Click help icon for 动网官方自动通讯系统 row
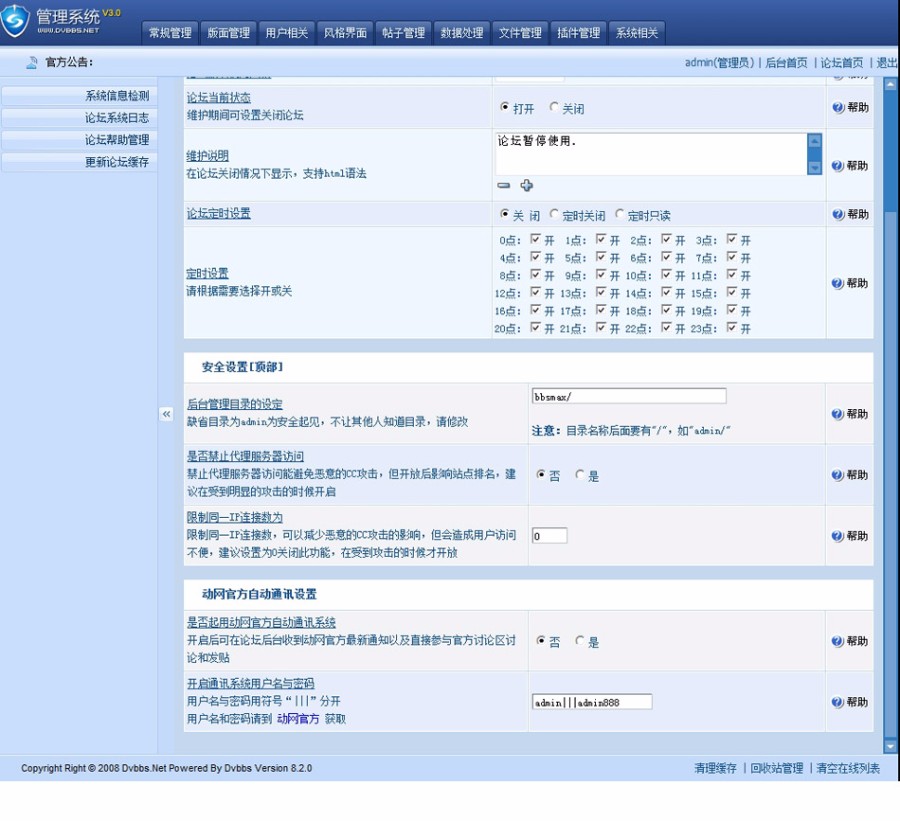This screenshot has width=900, height=821. point(837,641)
